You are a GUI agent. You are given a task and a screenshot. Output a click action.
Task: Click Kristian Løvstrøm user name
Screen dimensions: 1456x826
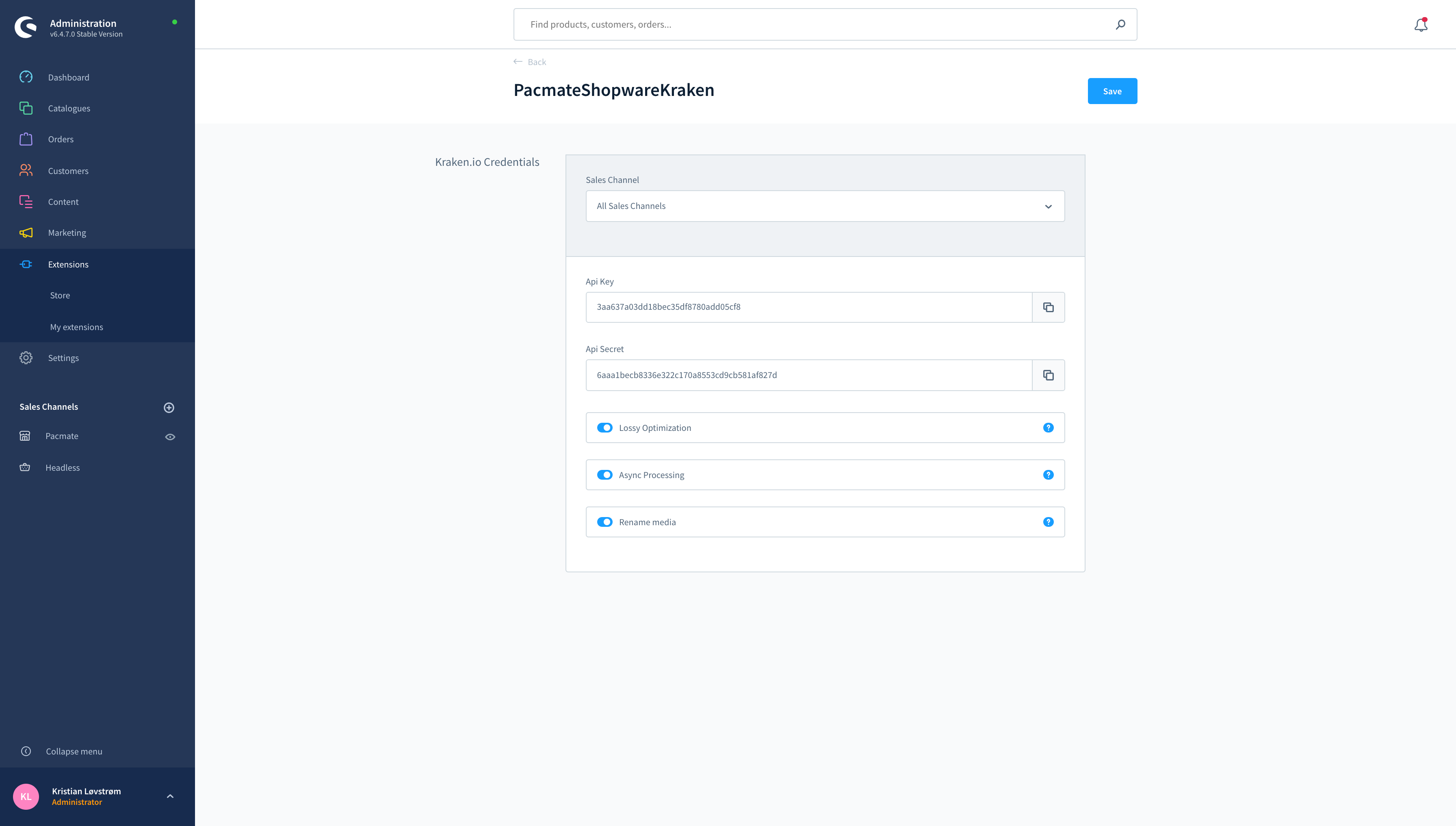[x=86, y=791]
